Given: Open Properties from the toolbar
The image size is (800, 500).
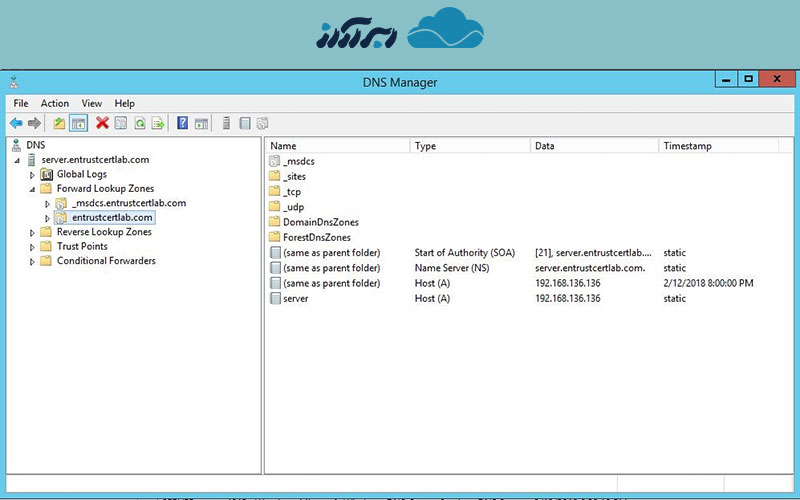Looking at the screenshot, I should 120,123.
